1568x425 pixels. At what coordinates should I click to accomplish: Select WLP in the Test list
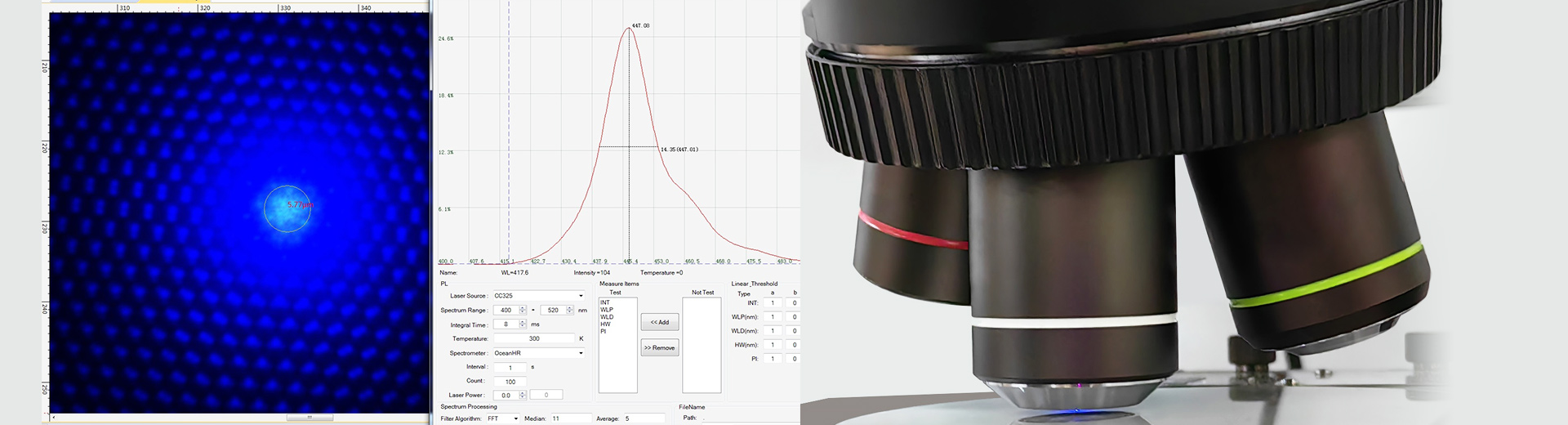(x=607, y=310)
